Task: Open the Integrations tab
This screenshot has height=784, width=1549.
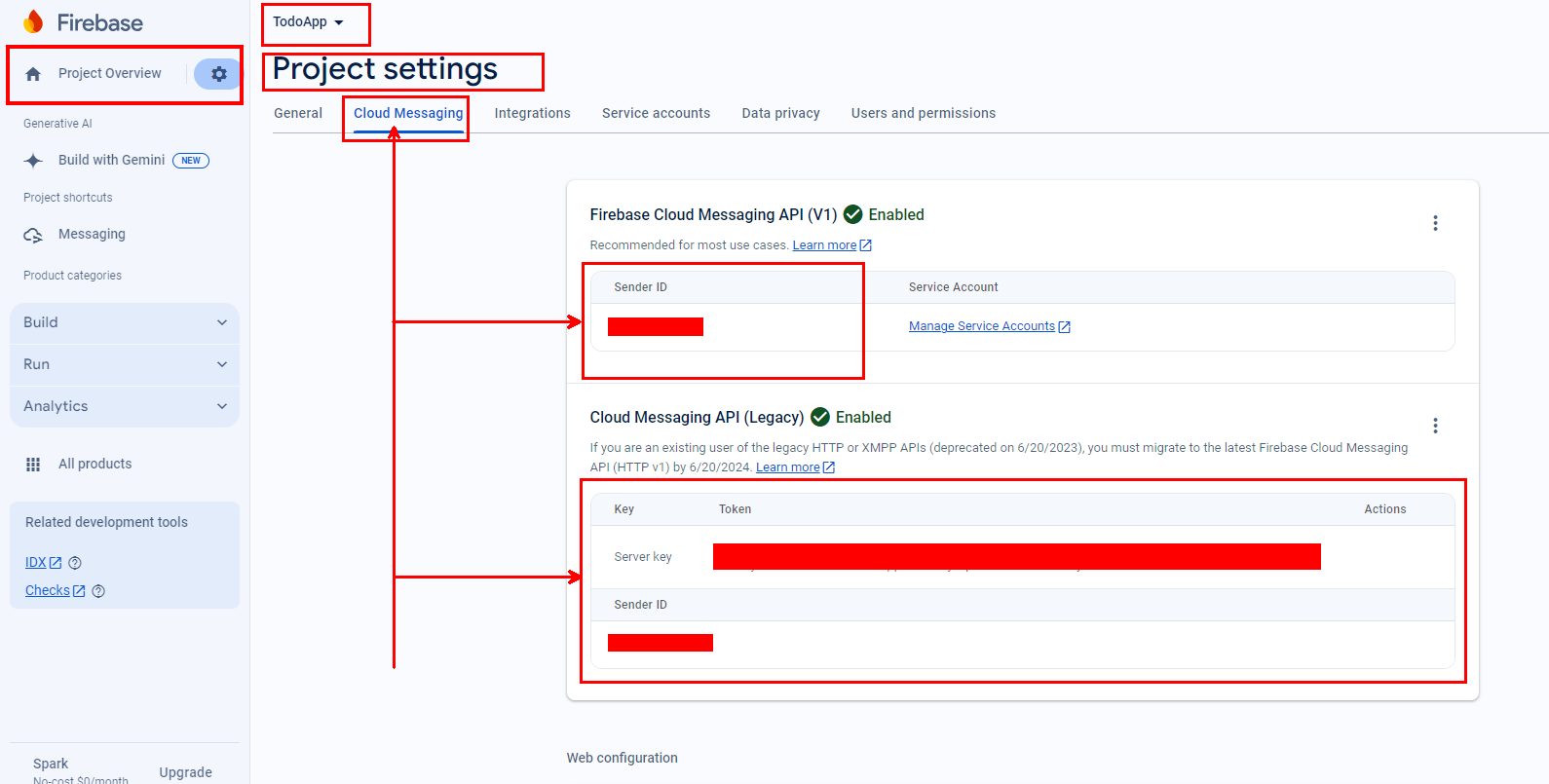Action: 532,113
